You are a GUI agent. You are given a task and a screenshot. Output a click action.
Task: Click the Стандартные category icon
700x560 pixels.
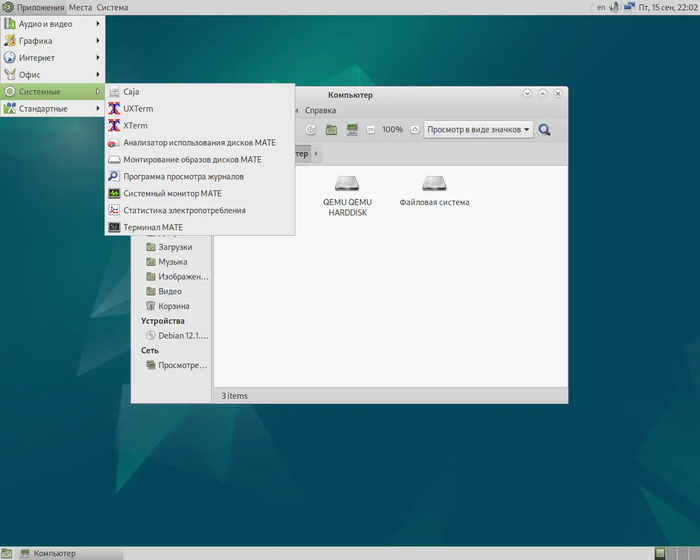[x=9, y=109]
